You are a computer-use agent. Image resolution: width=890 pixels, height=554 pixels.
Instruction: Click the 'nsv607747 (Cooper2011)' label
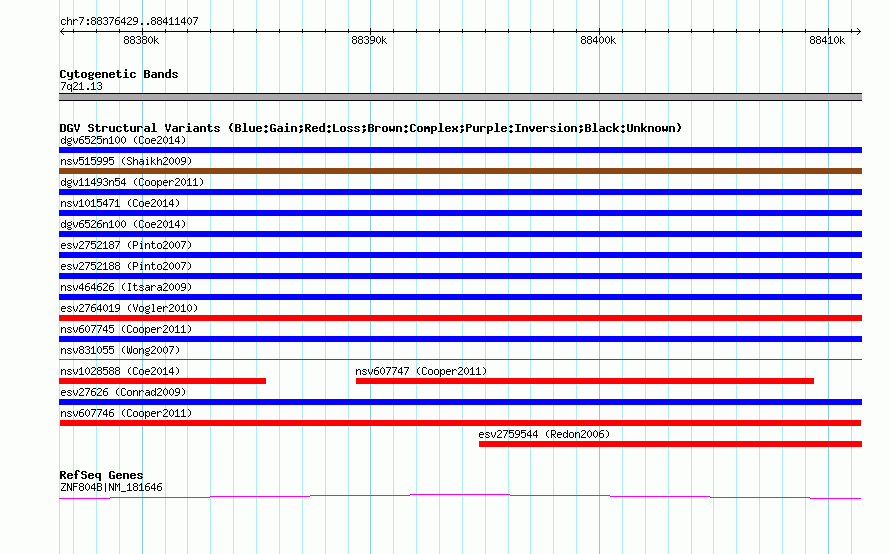(421, 371)
